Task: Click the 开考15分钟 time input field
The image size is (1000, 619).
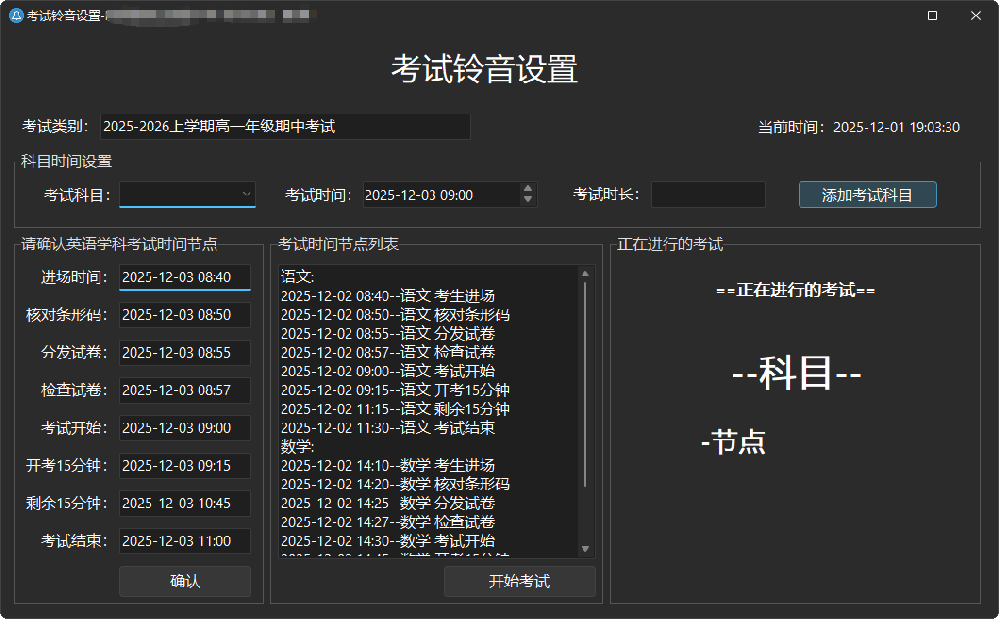Action: [x=184, y=465]
